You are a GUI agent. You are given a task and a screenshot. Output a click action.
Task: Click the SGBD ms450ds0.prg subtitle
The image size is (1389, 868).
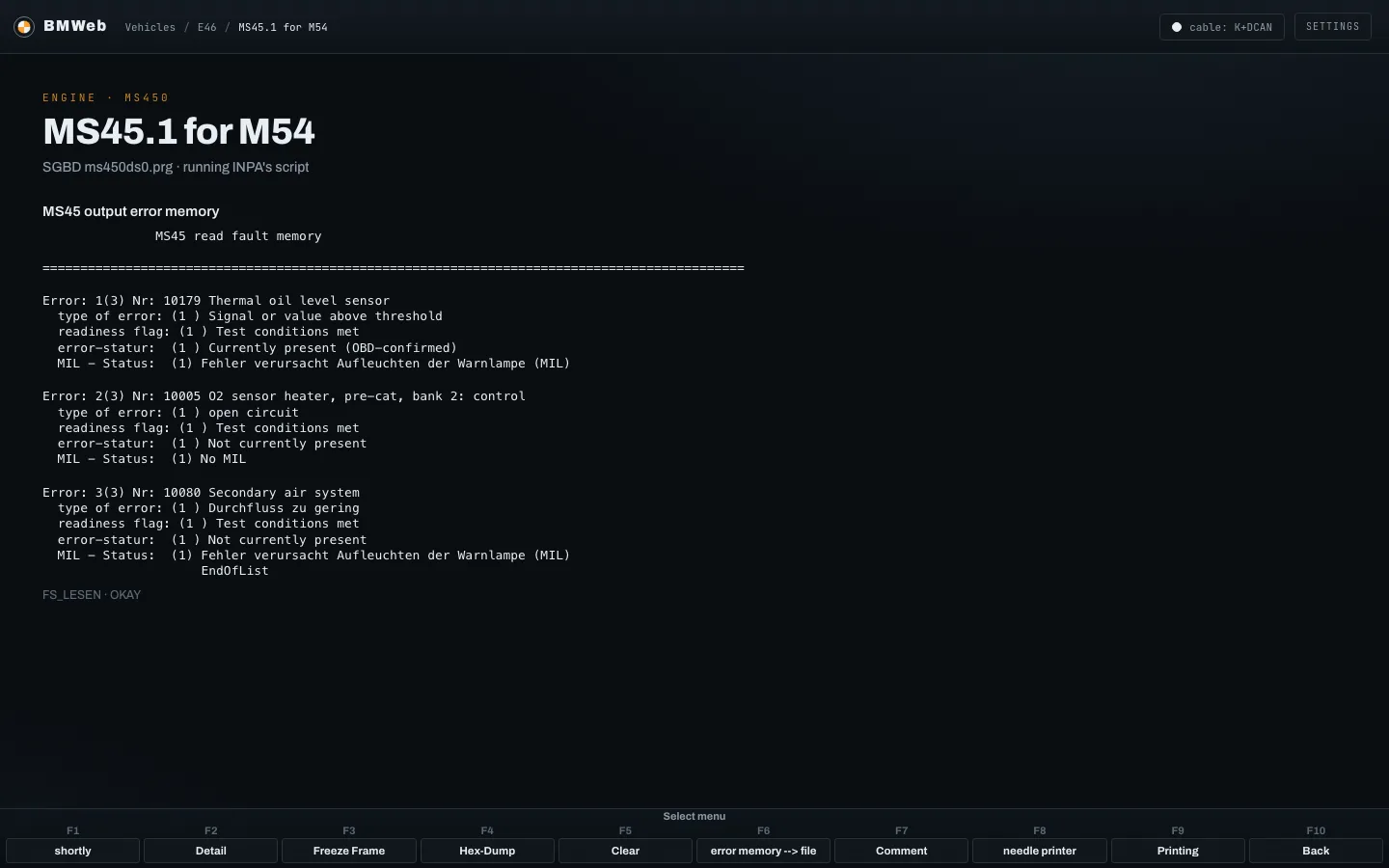click(x=176, y=167)
